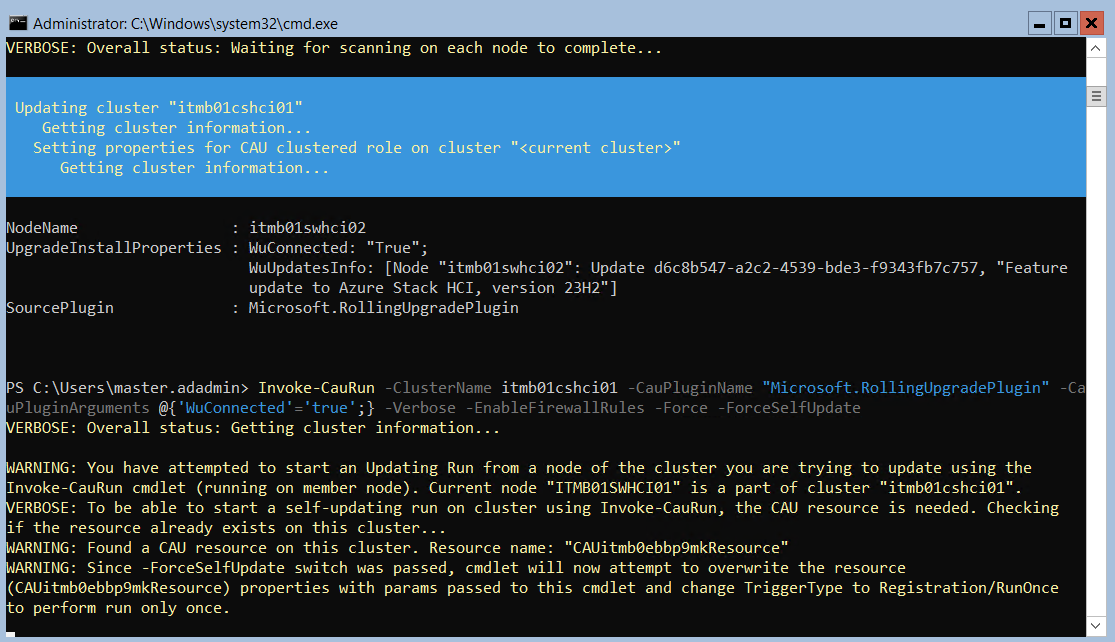Click the vertical scrollbar thumb
This screenshot has width=1115, height=642.
1096,96
